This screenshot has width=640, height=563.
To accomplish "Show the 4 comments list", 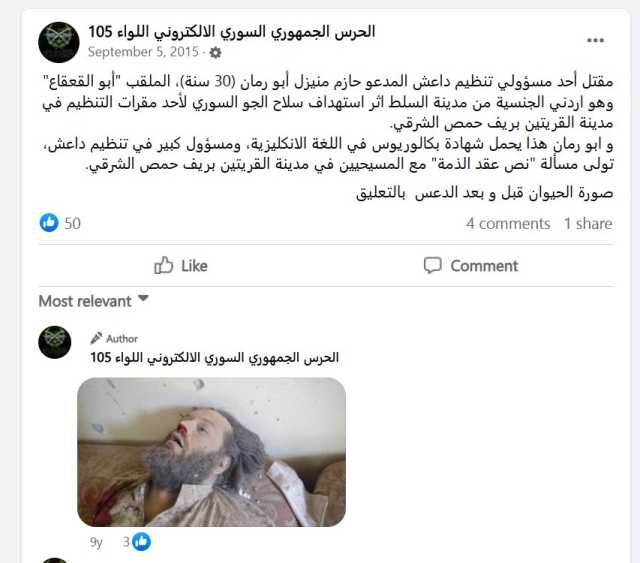I will (x=508, y=223).
